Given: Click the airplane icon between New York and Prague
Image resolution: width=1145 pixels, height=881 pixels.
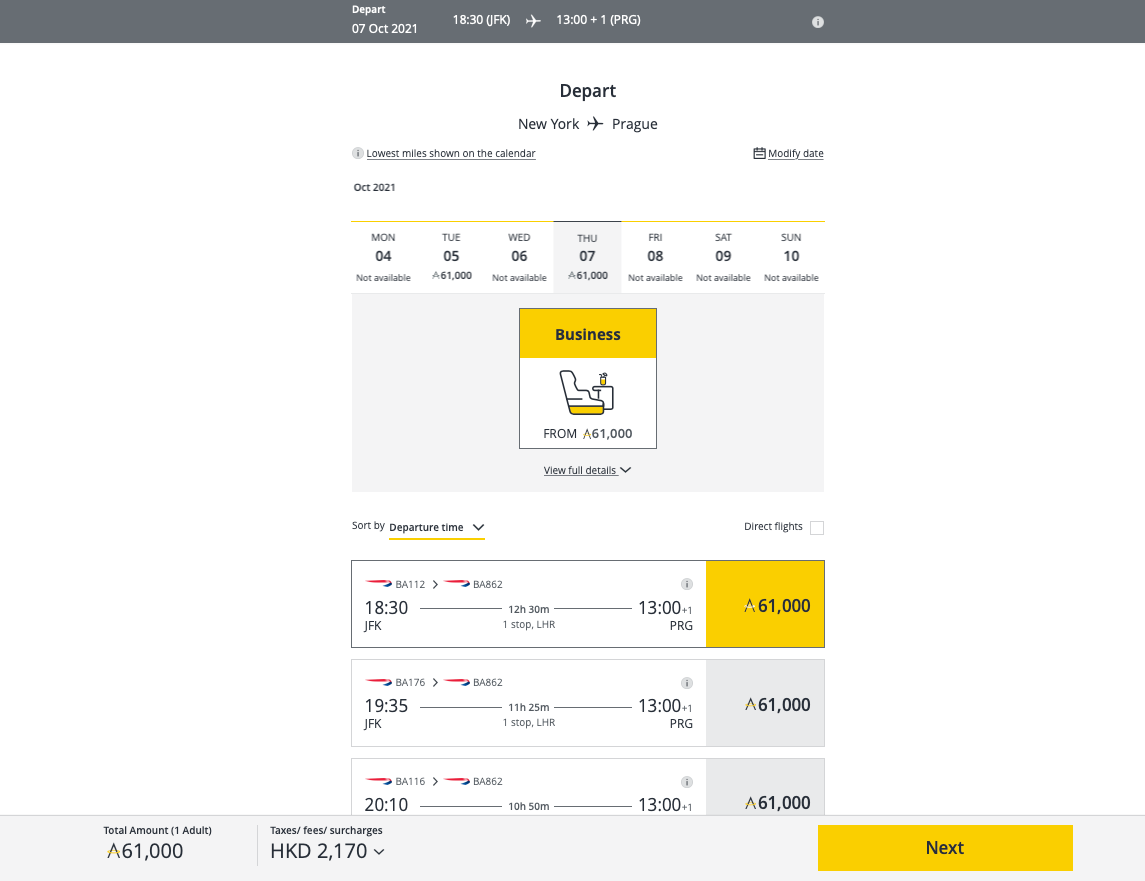Looking at the screenshot, I should (x=595, y=123).
